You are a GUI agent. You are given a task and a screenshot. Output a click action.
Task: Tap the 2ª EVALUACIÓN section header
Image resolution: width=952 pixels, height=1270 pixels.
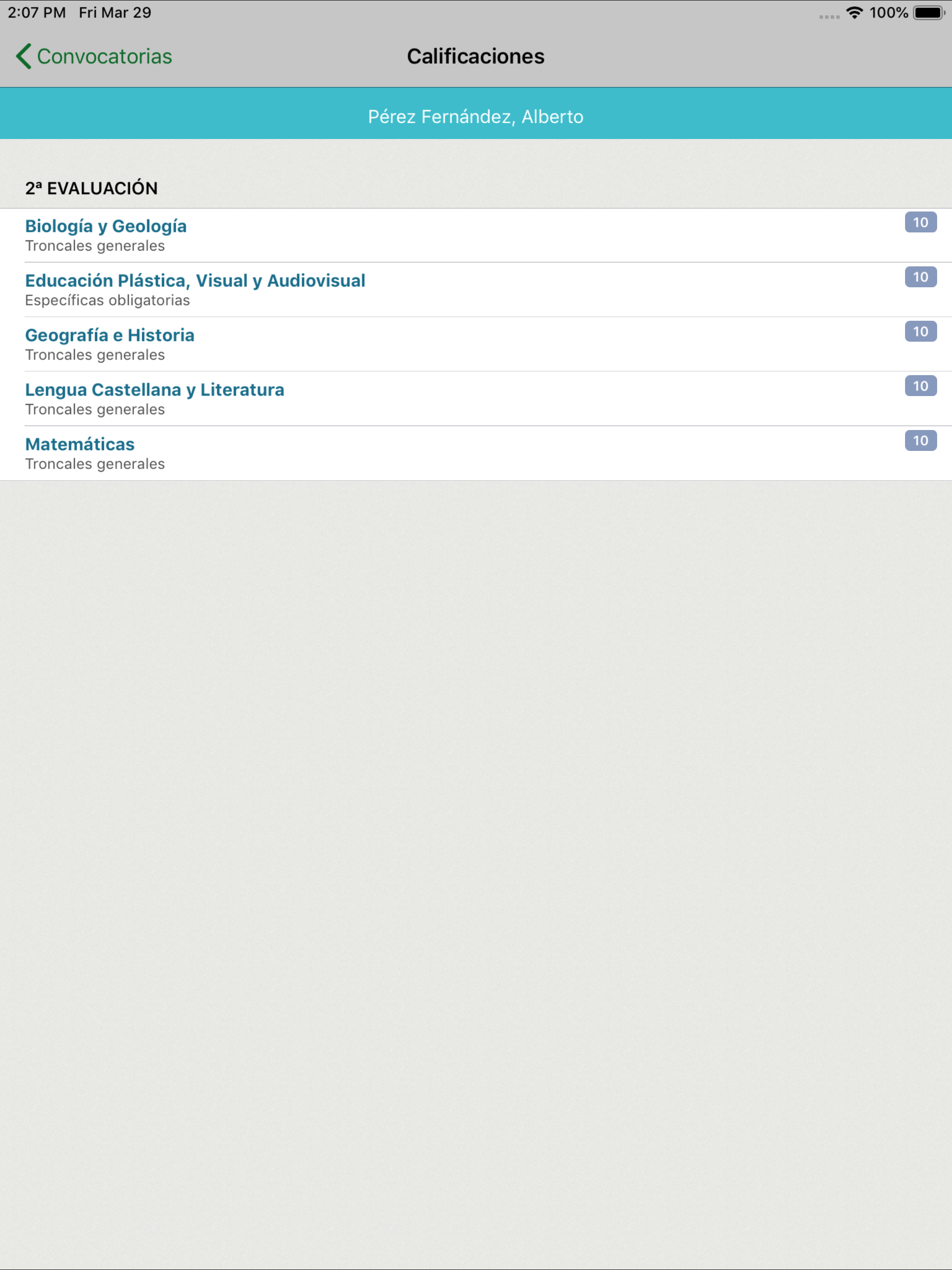click(91, 188)
